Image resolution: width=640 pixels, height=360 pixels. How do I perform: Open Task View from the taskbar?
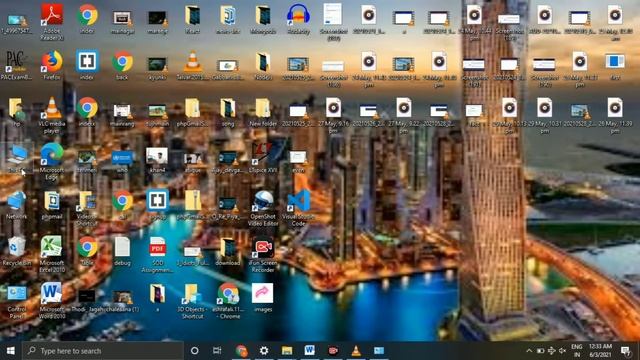tap(217, 351)
